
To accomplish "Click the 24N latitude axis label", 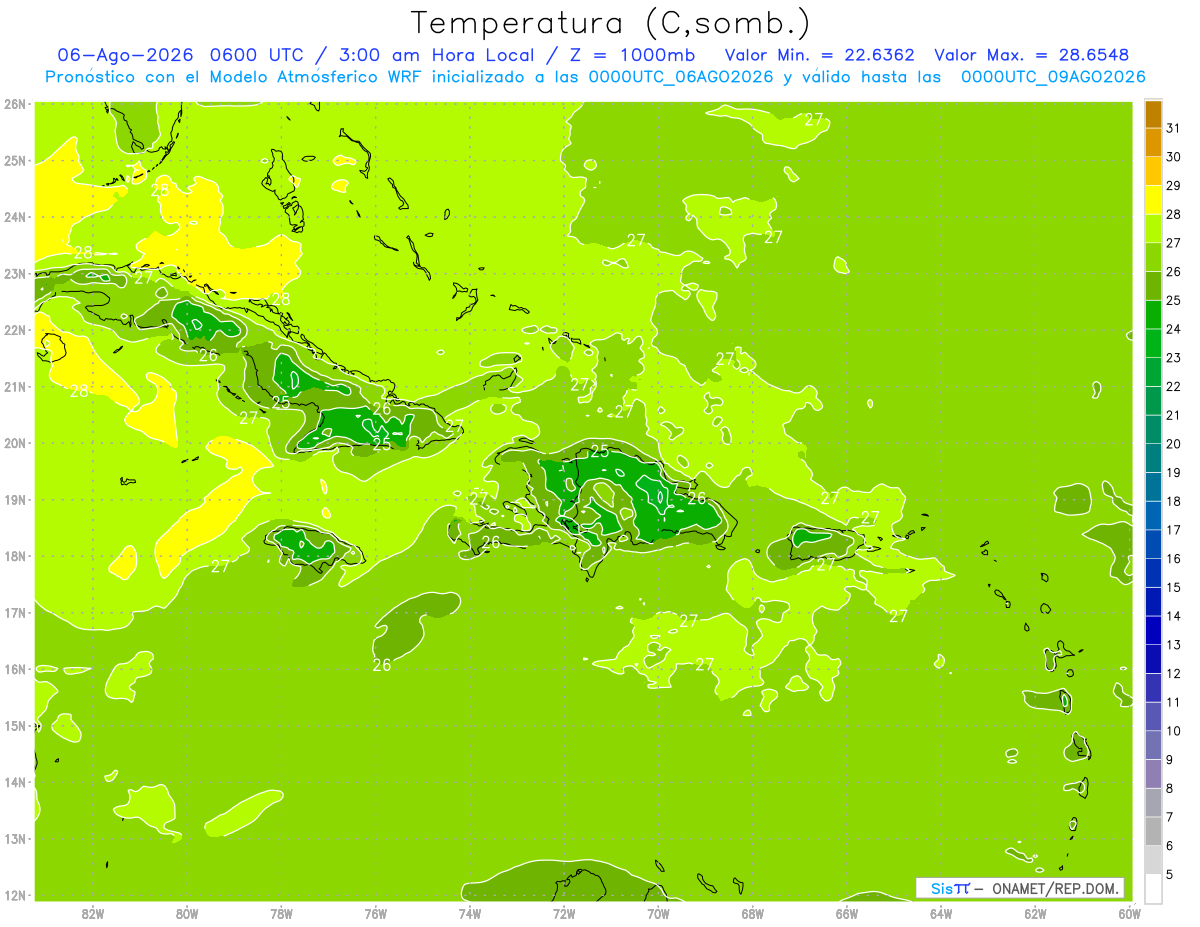I will [x=15, y=217].
